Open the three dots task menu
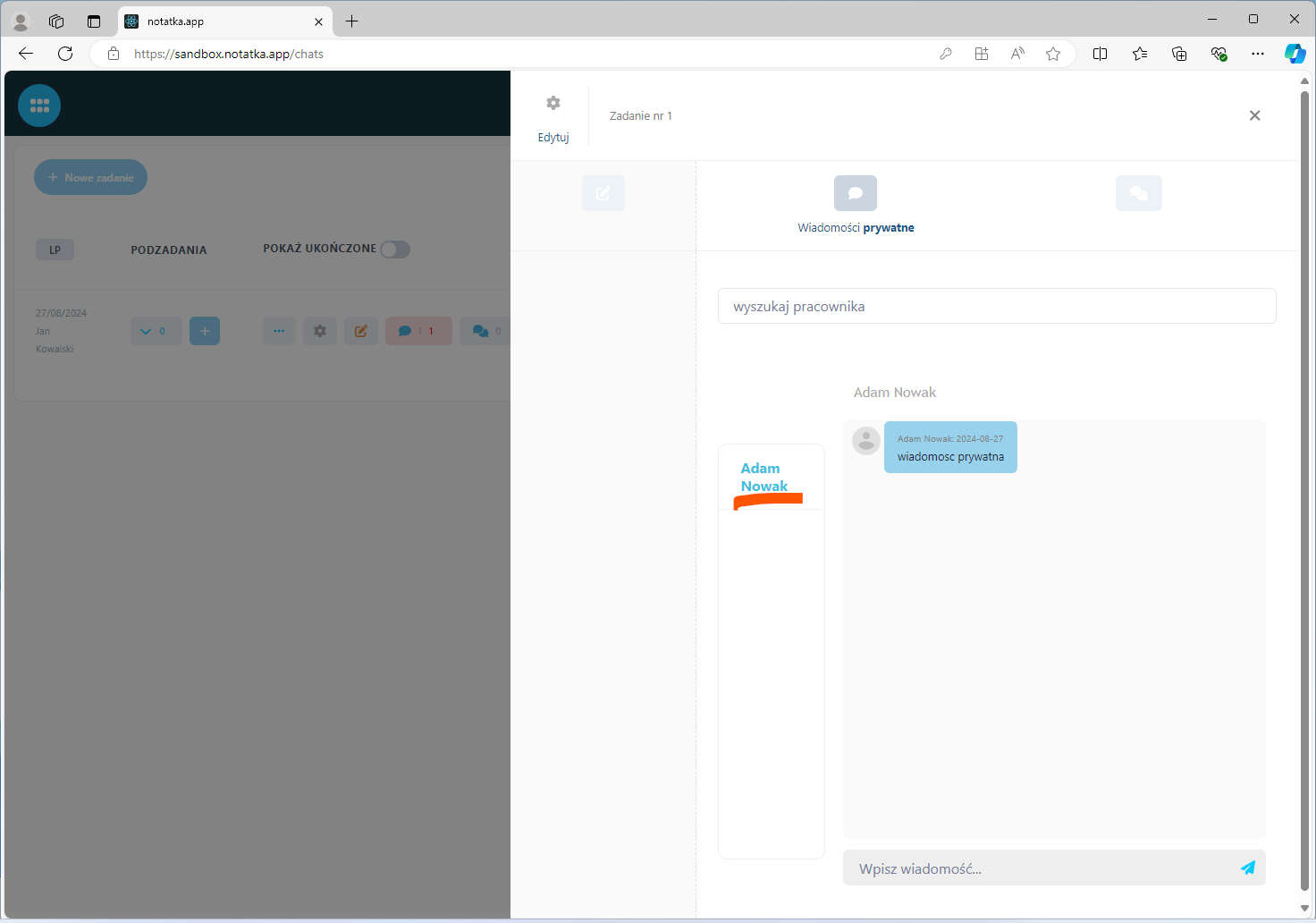 click(x=279, y=331)
